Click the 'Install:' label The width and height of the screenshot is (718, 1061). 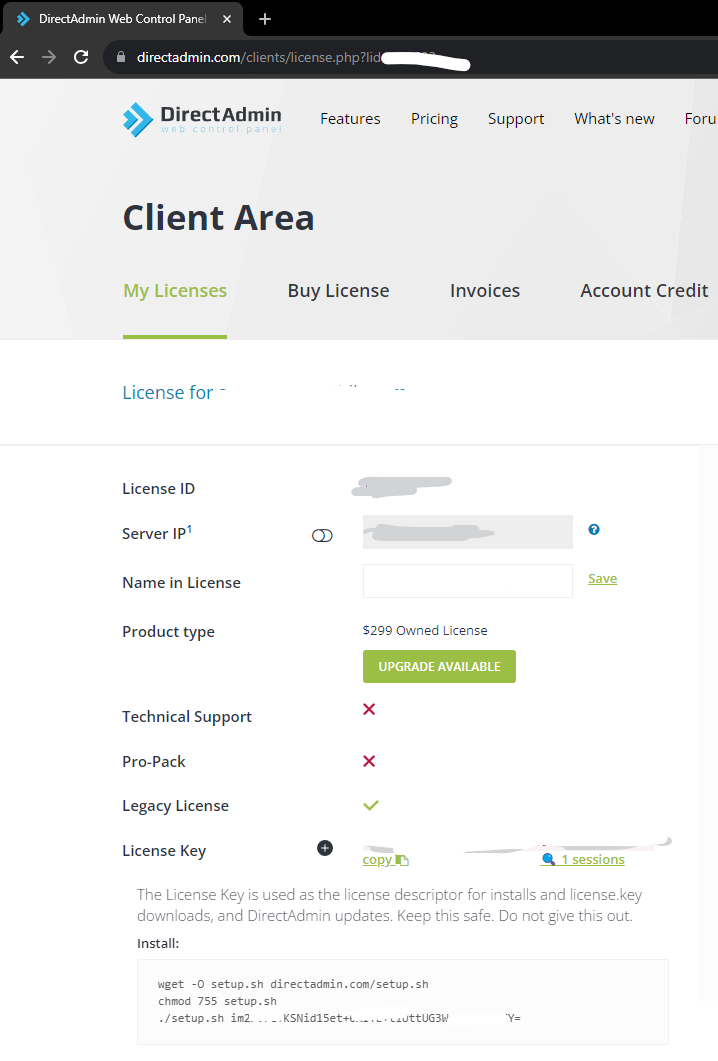[158, 943]
